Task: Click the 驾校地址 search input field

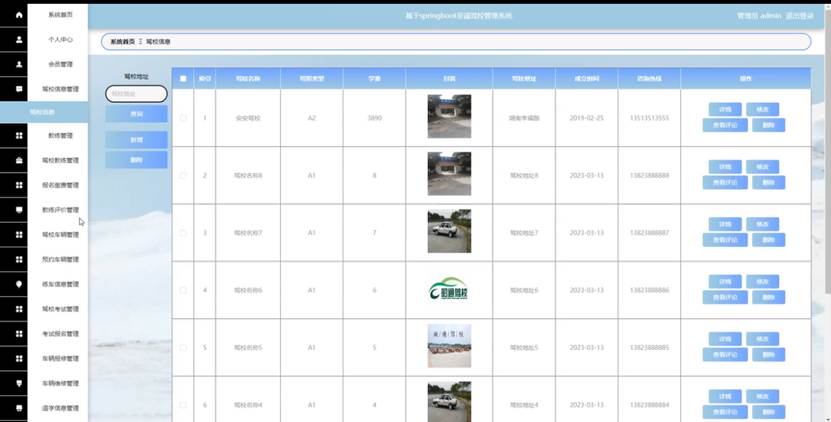Action: tap(136, 94)
